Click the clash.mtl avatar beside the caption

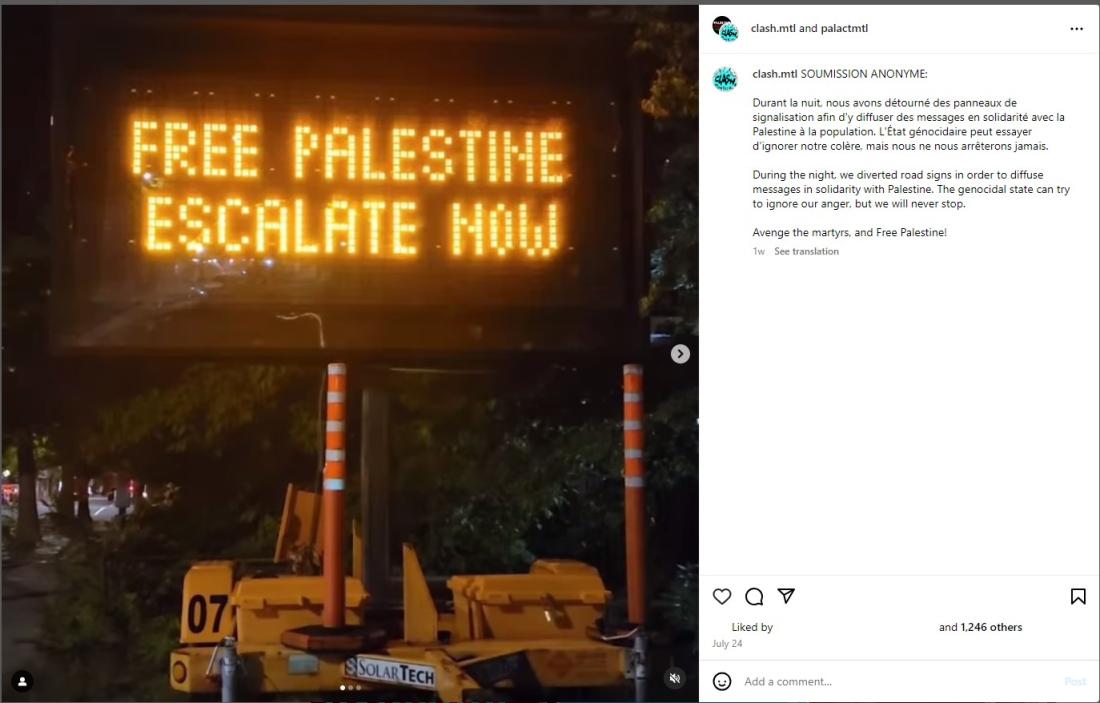725,79
